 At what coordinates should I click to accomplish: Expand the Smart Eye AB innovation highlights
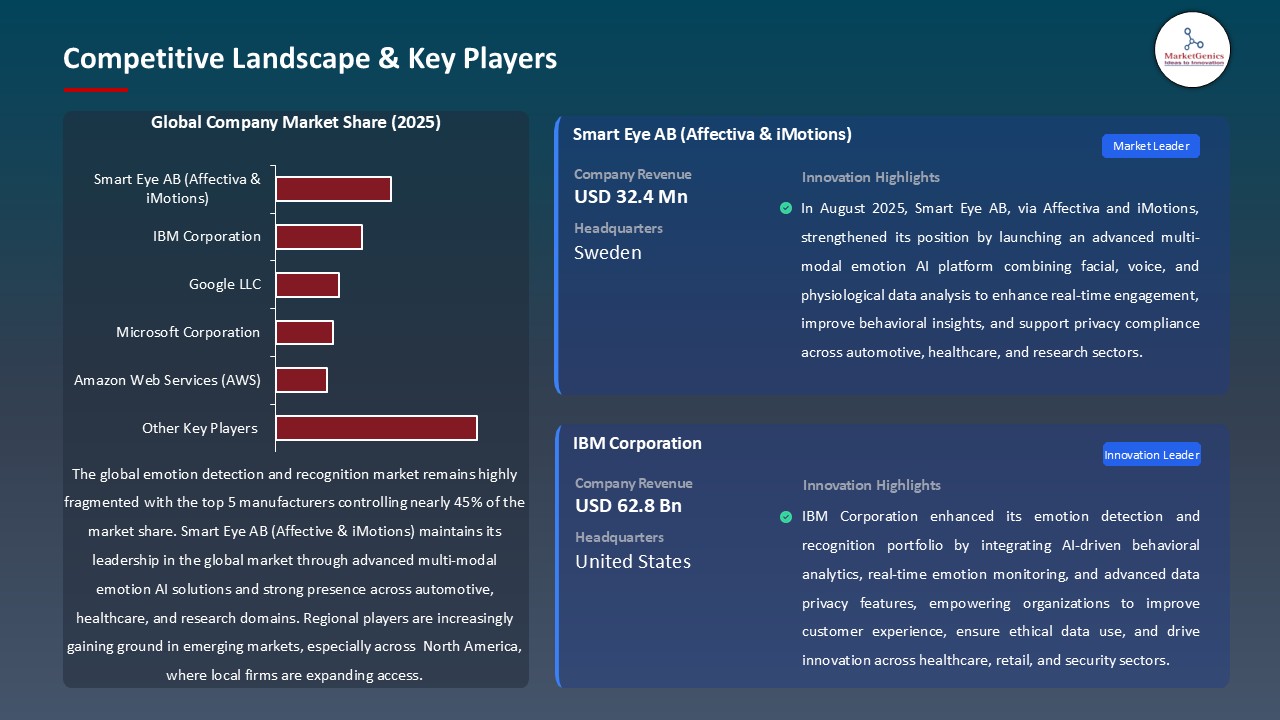[x=1000, y=280]
